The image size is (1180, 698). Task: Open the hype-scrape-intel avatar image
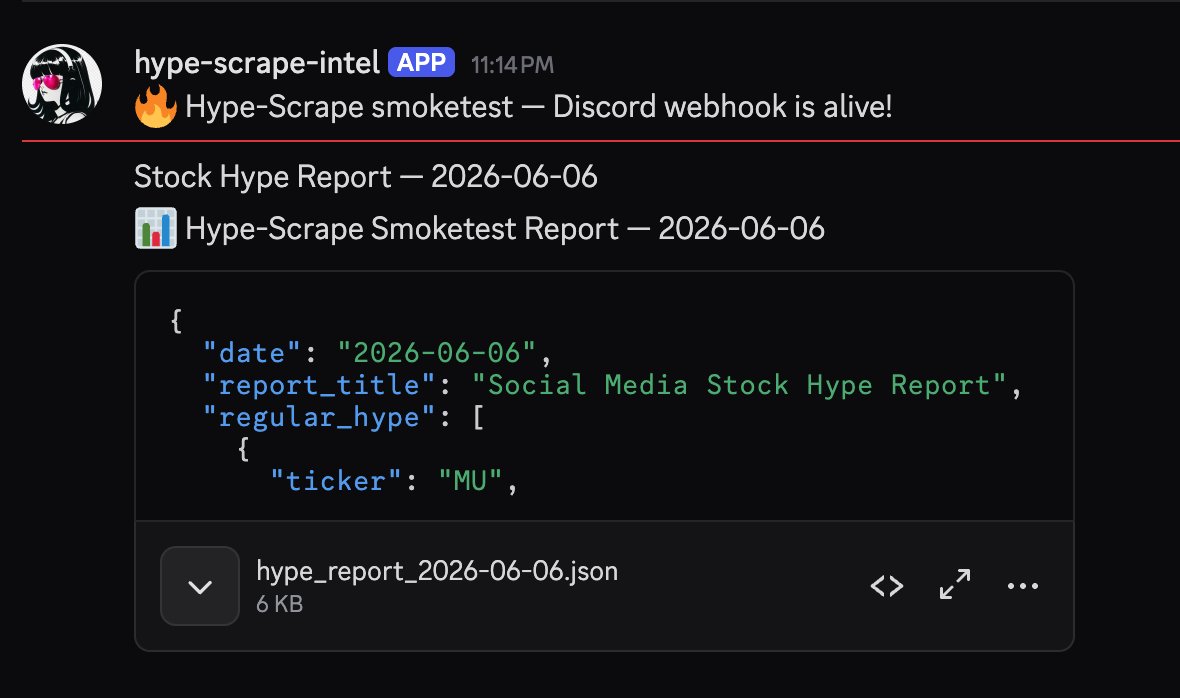[x=62, y=83]
